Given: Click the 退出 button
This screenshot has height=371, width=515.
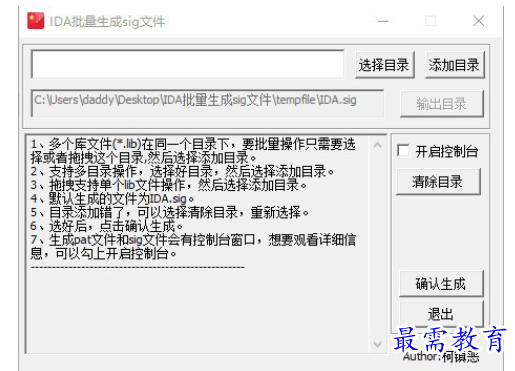Looking at the screenshot, I should pos(441,313).
